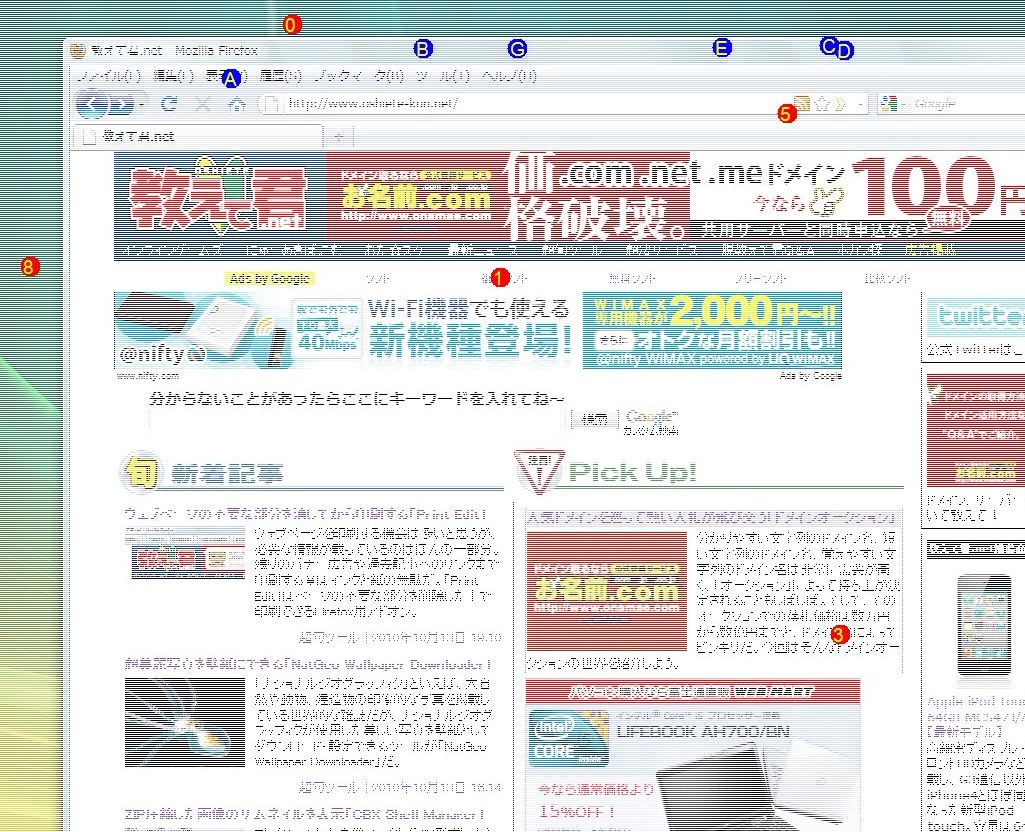Open the Print Edit article thumbnail
This screenshot has width=1025, height=832.
(185, 553)
